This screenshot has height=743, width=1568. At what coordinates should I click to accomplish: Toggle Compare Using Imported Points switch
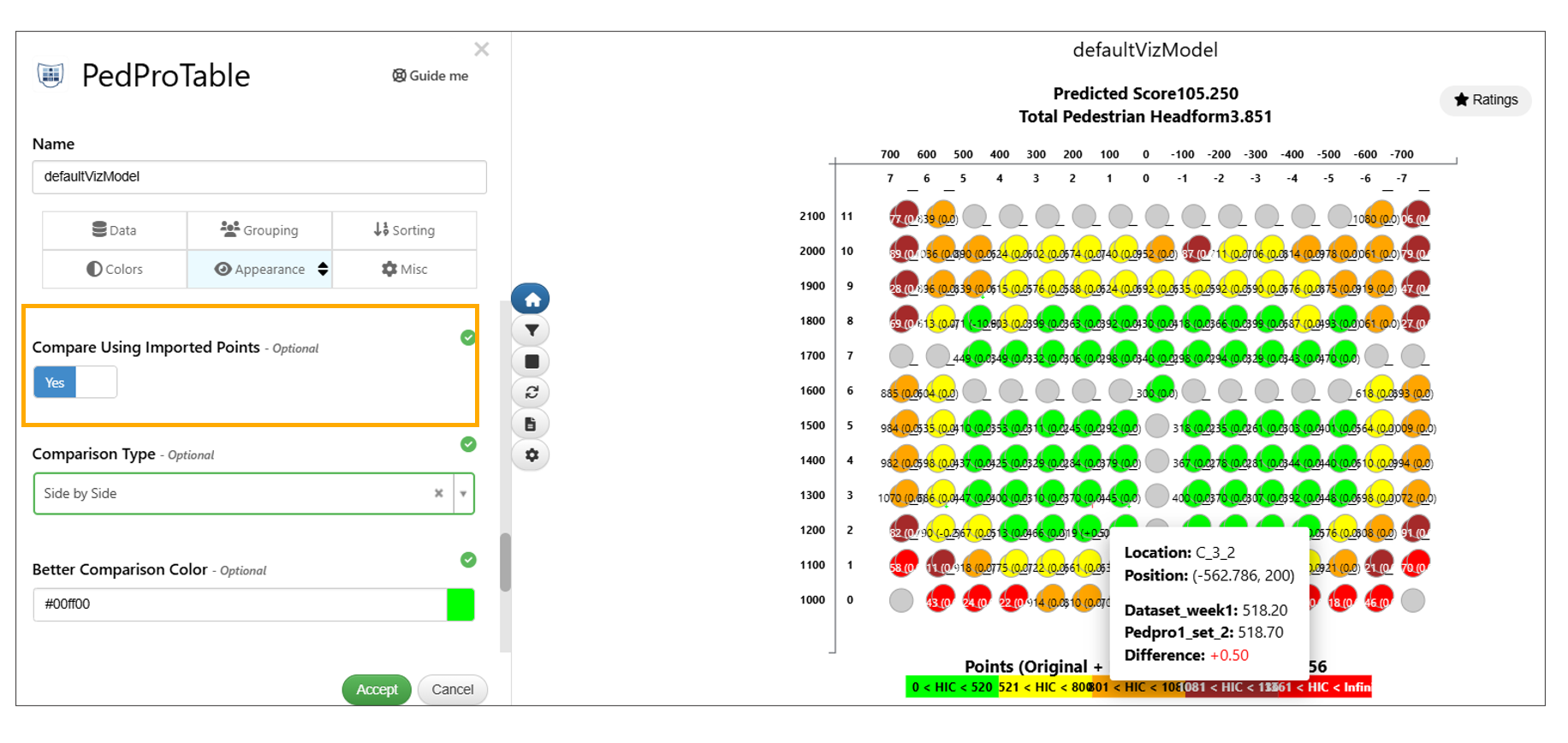(x=75, y=382)
